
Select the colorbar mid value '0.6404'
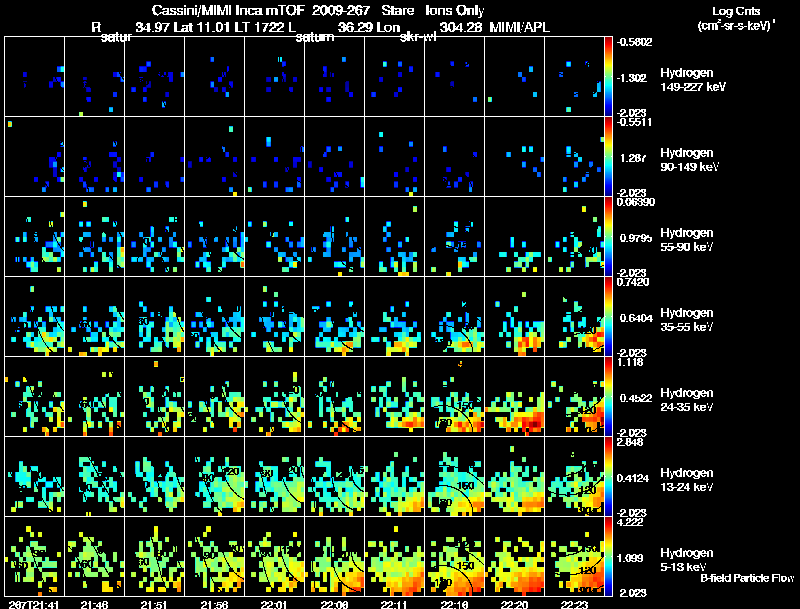[x=635, y=318]
